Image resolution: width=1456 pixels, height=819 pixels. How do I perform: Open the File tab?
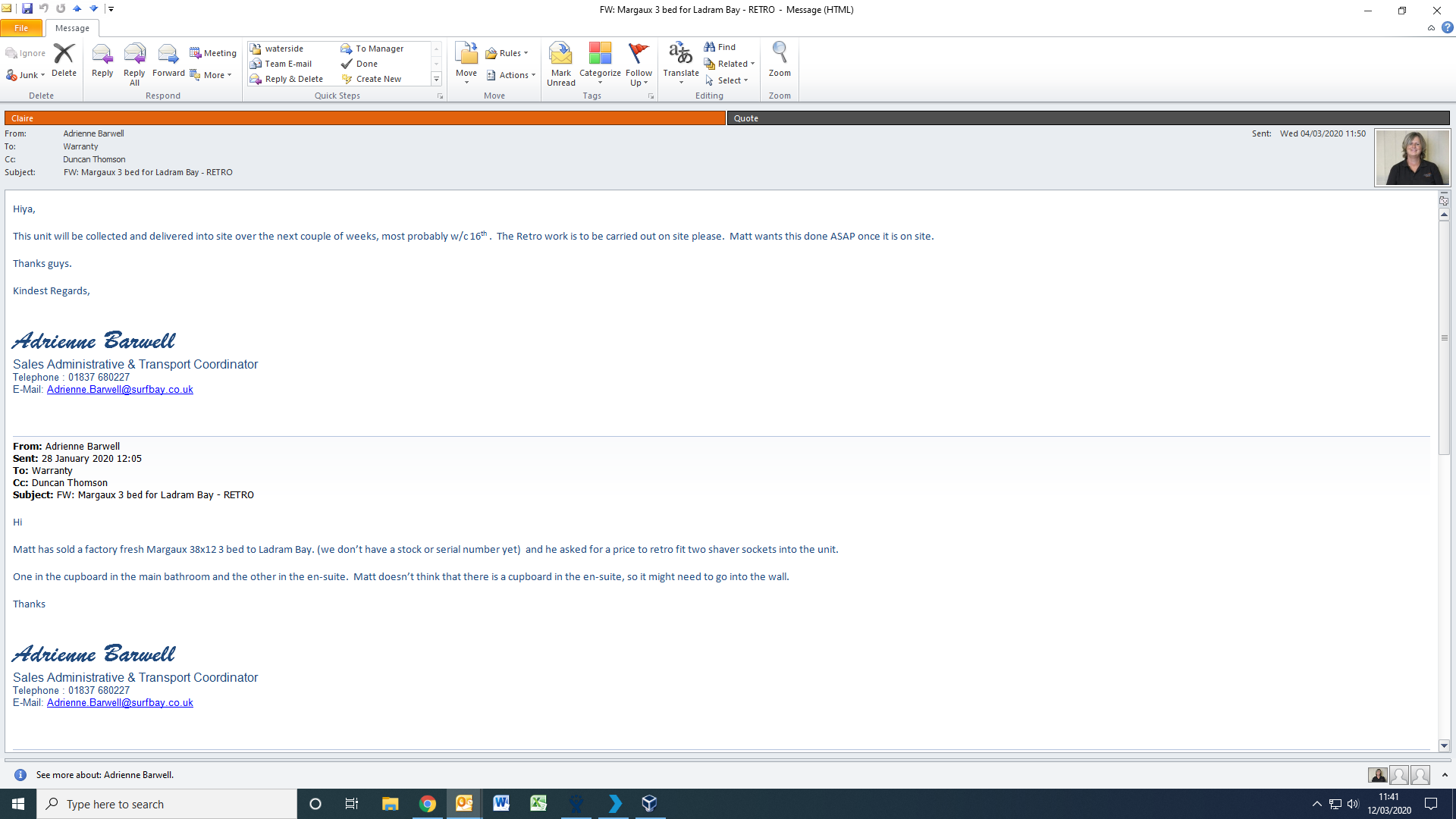[x=21, y=28]
